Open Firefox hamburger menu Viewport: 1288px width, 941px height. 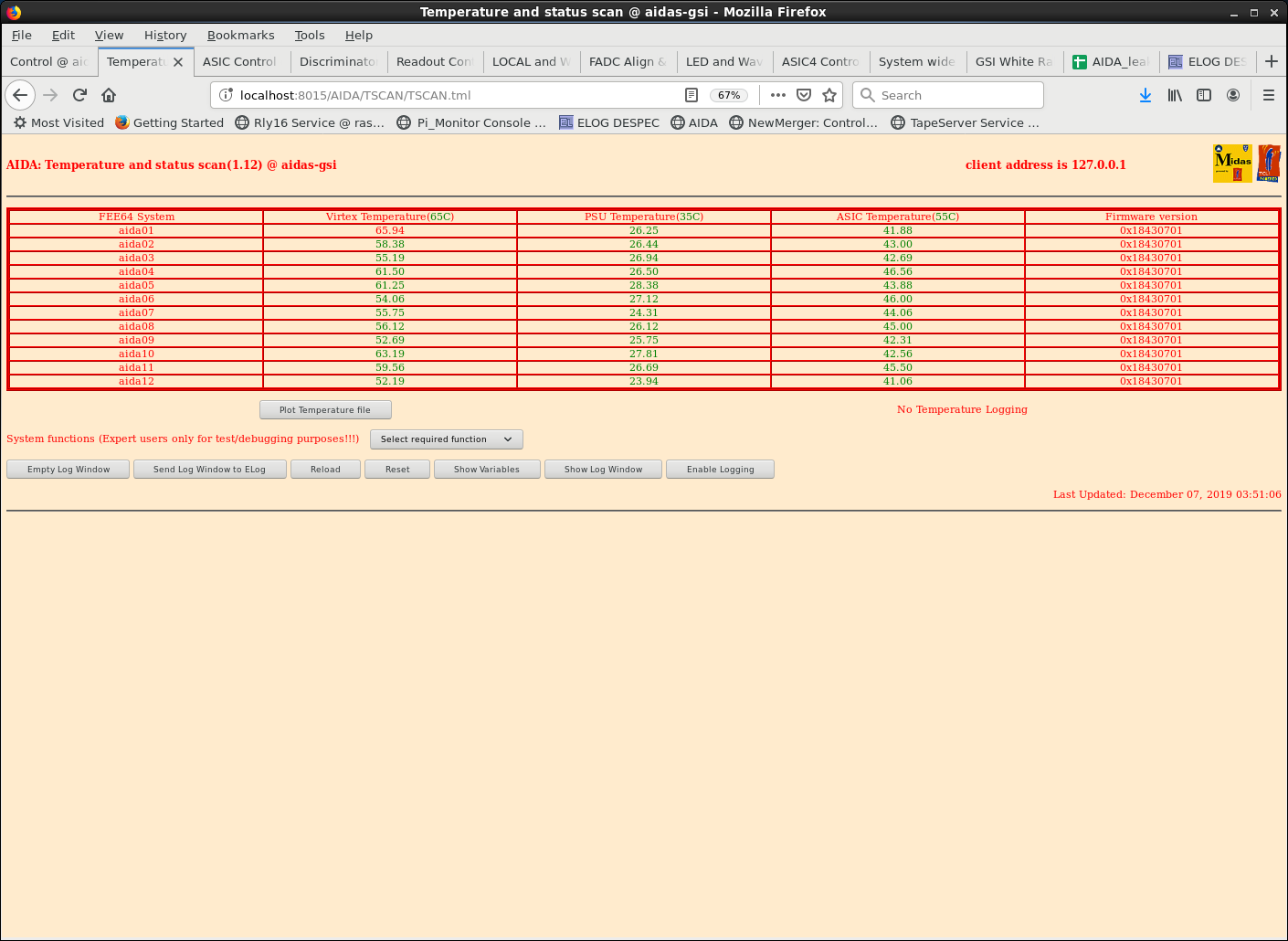tap(1269, 95)
